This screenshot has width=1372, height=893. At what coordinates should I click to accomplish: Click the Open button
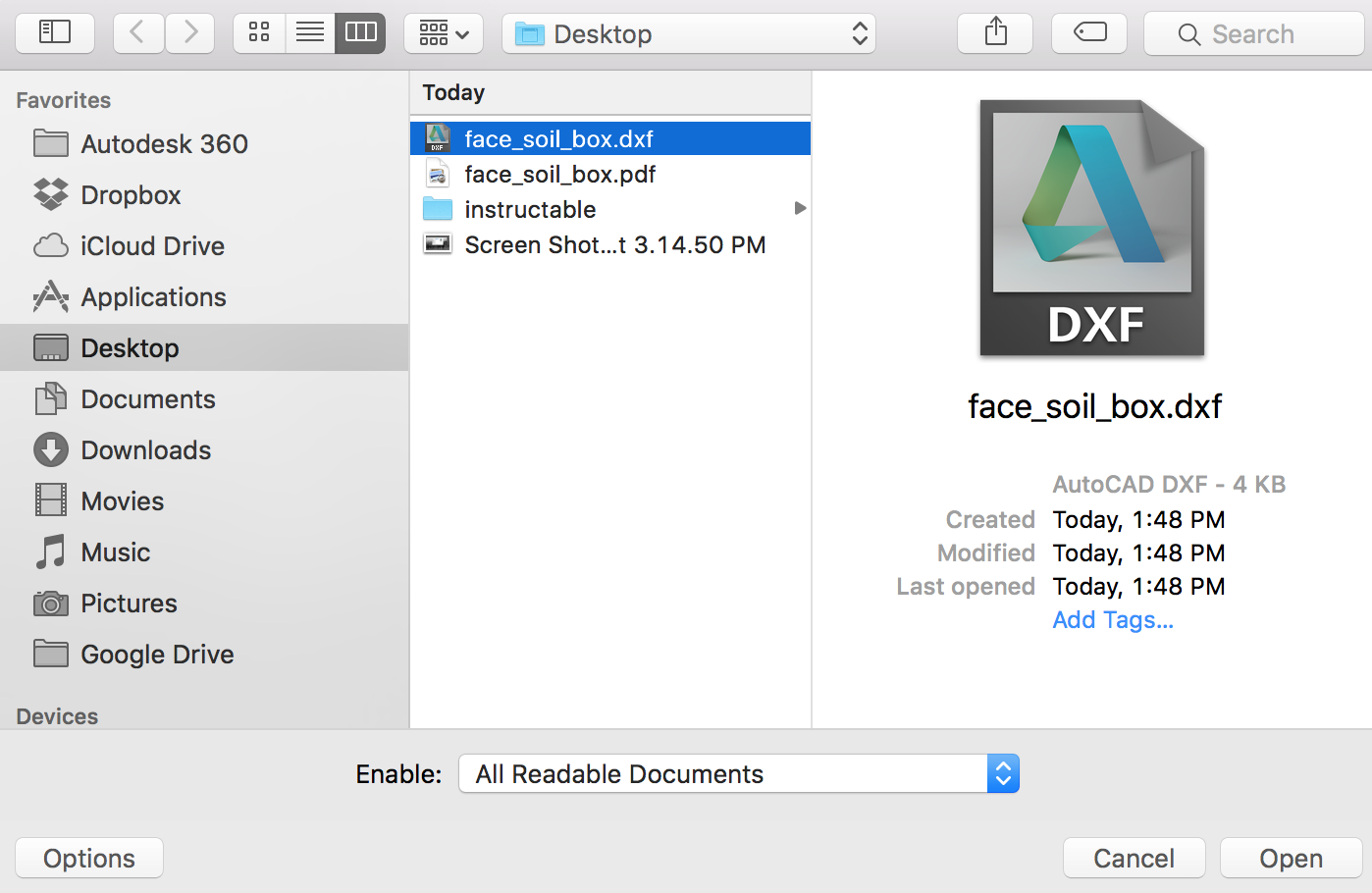[1291, 858]
